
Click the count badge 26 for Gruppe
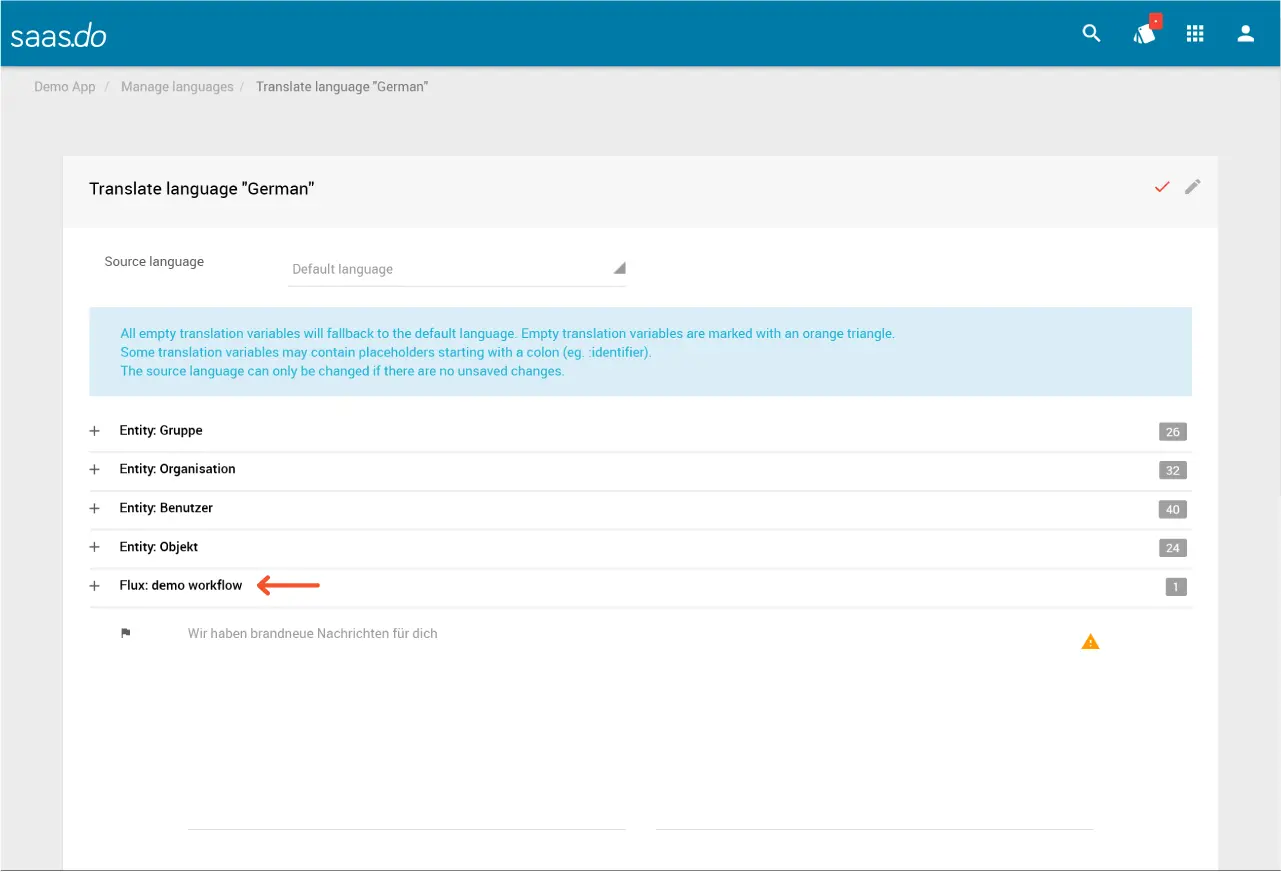[x=1172, y=432]
